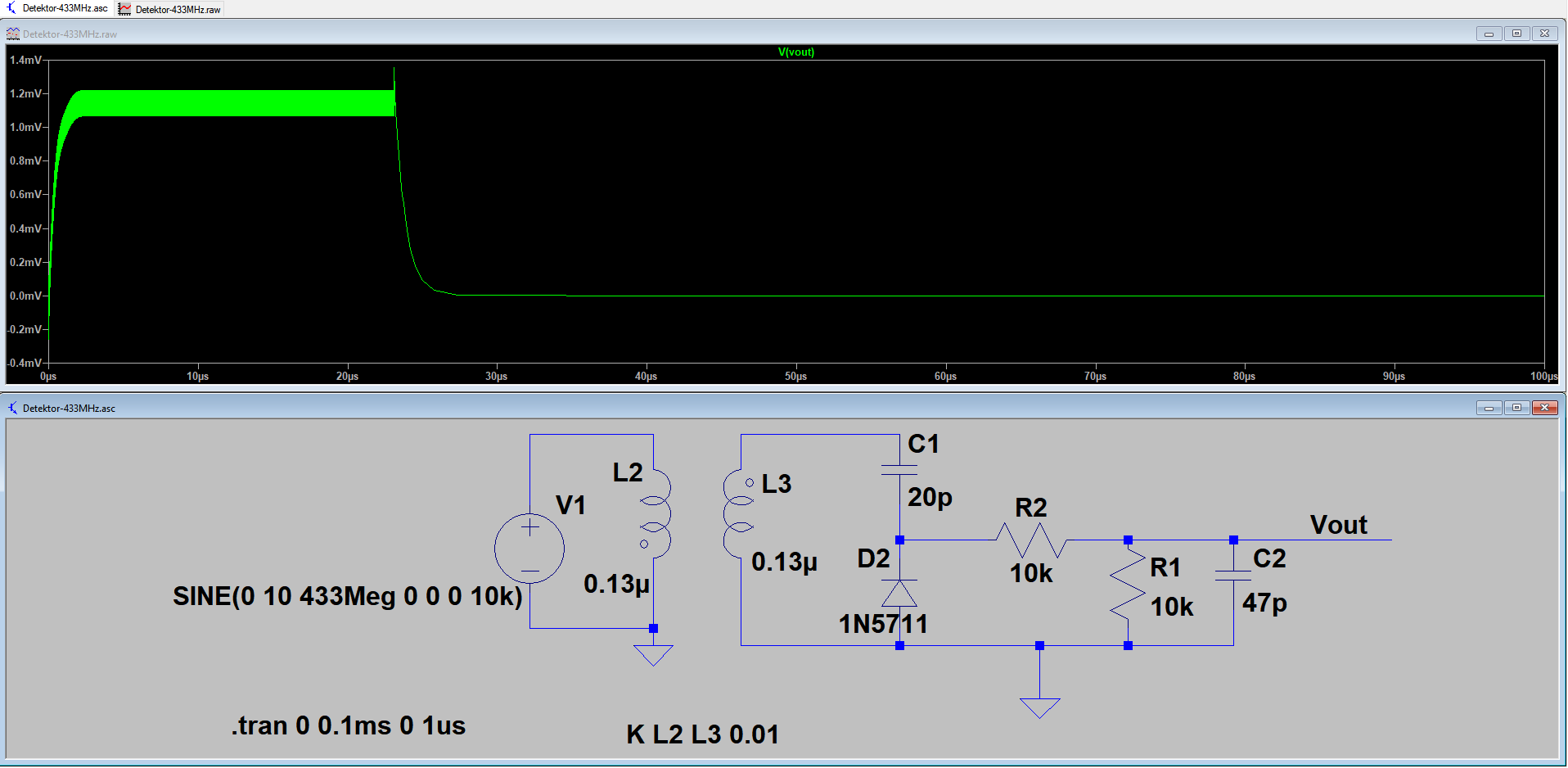
Task: Click the 0.13µ value of L3
Action: pos(785,562)
